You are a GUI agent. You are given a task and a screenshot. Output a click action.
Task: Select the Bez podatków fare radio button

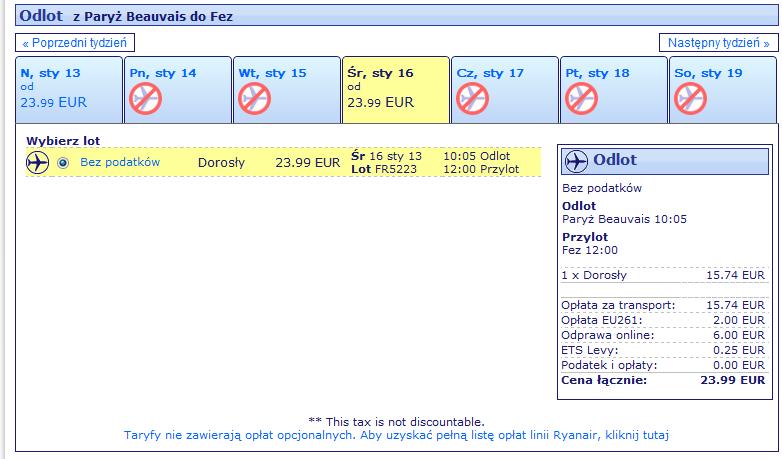point(63,163)
